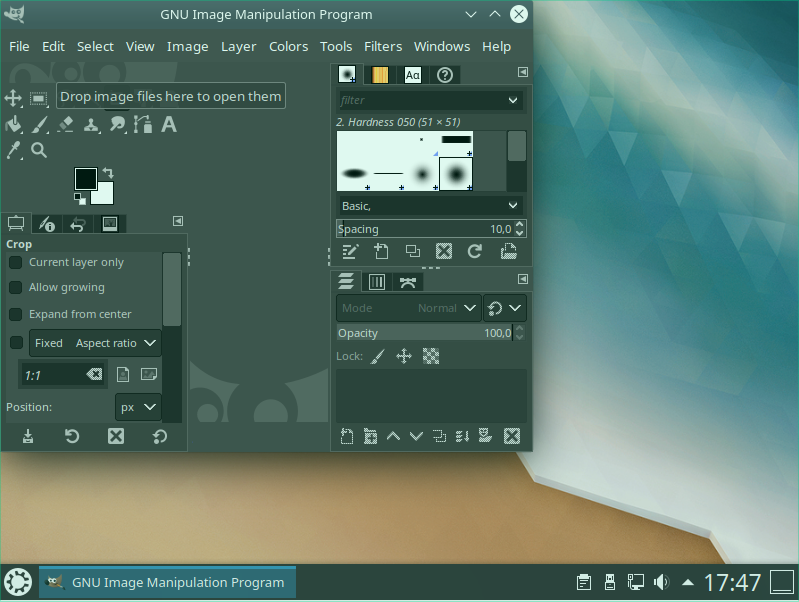This screenshot has height=602, width=799.
Task: Select the Clone stamp tool
Action: pos(91,124)
